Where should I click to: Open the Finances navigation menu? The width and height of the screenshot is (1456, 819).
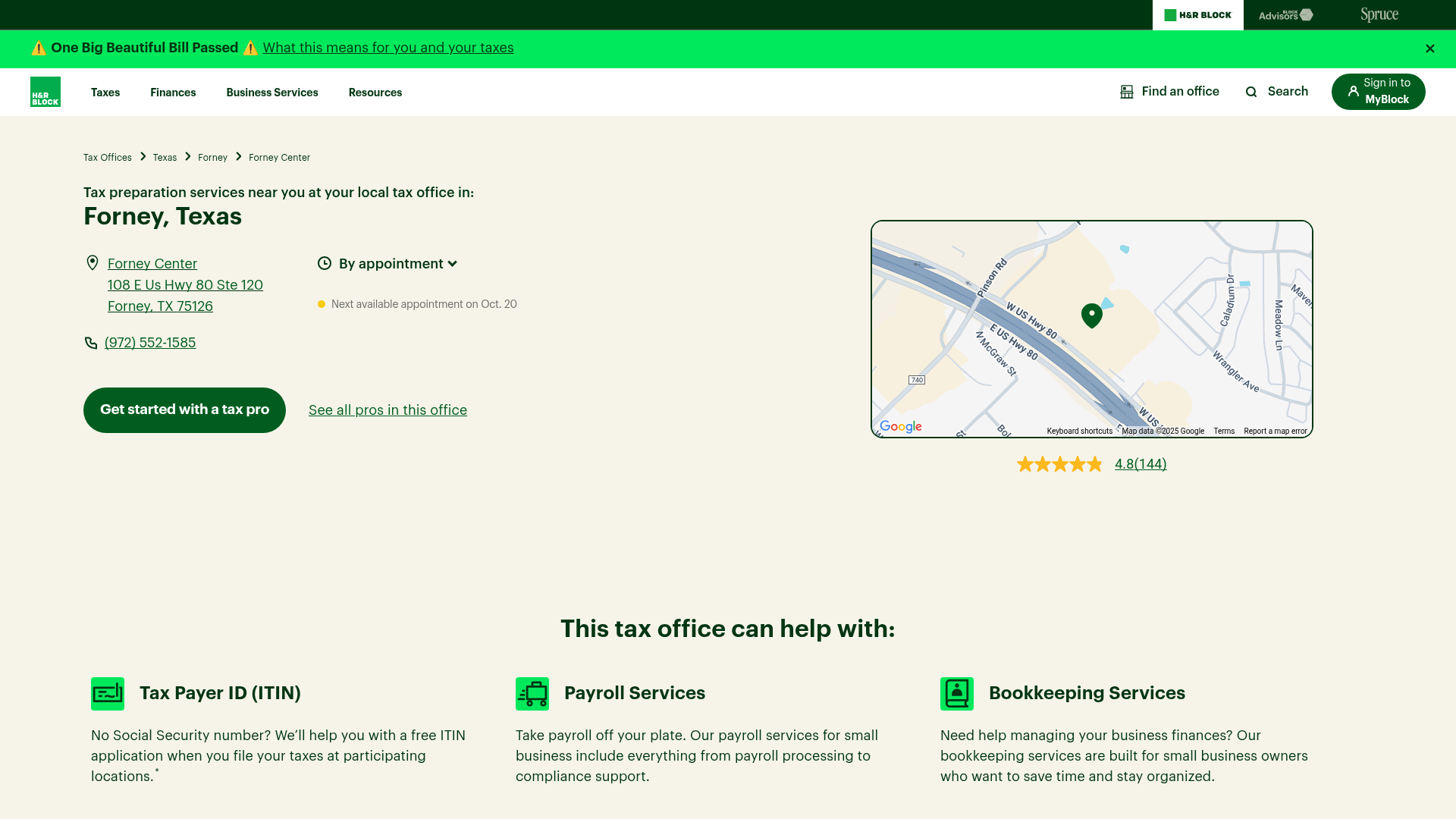(173, 93)
